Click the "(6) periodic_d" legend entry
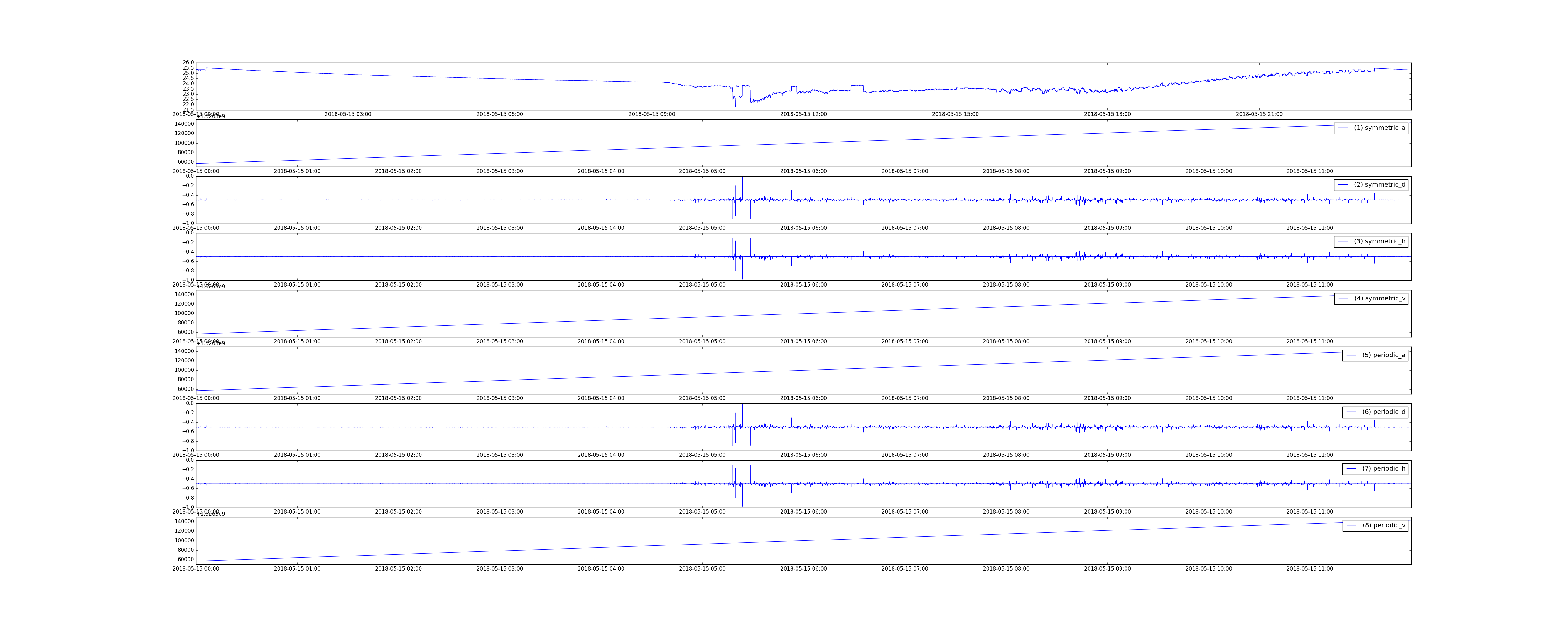Screen dimensions: 1568x627 click(x=1375, y=412)
